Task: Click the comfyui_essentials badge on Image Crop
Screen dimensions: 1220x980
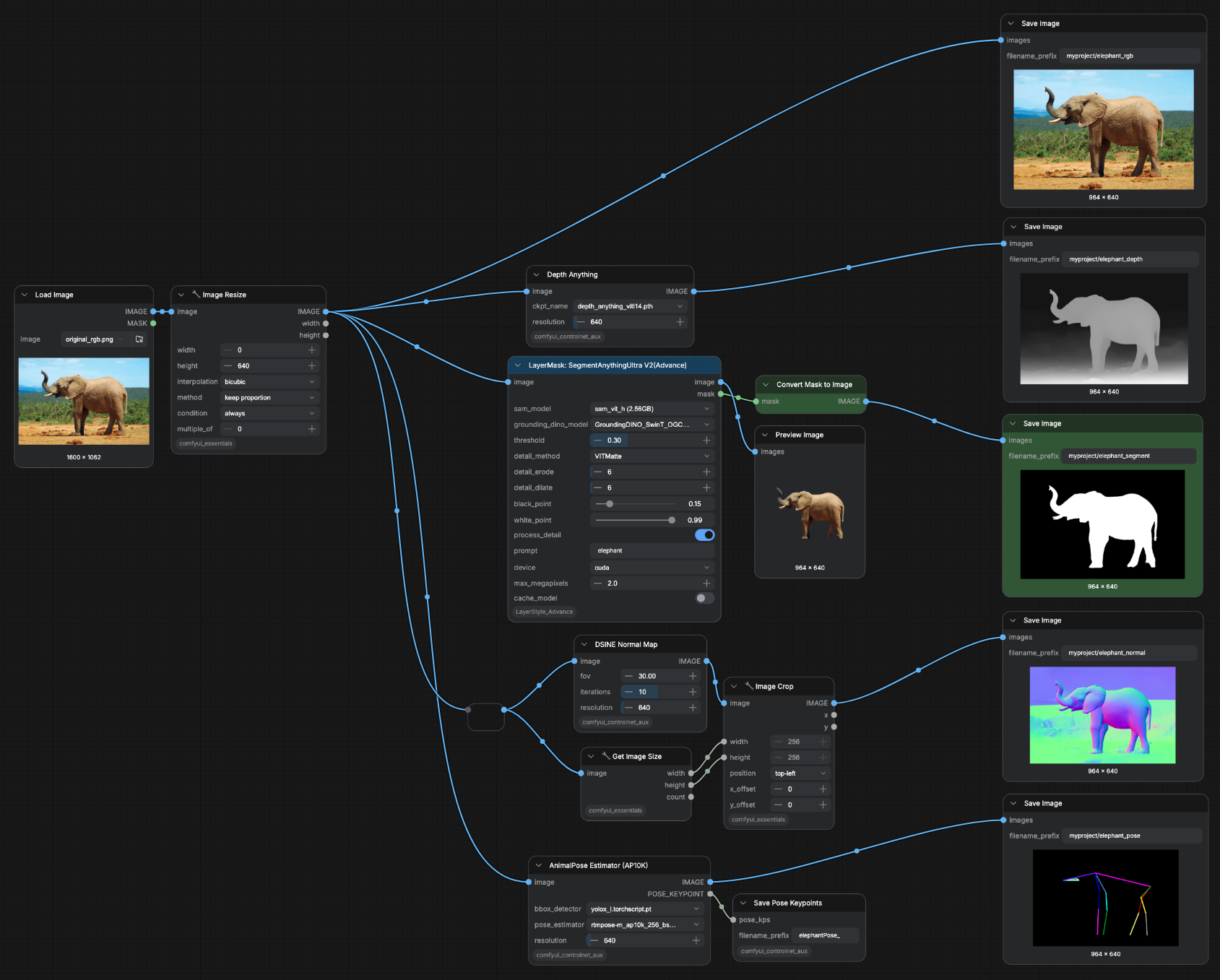Action: click(758, 820)
